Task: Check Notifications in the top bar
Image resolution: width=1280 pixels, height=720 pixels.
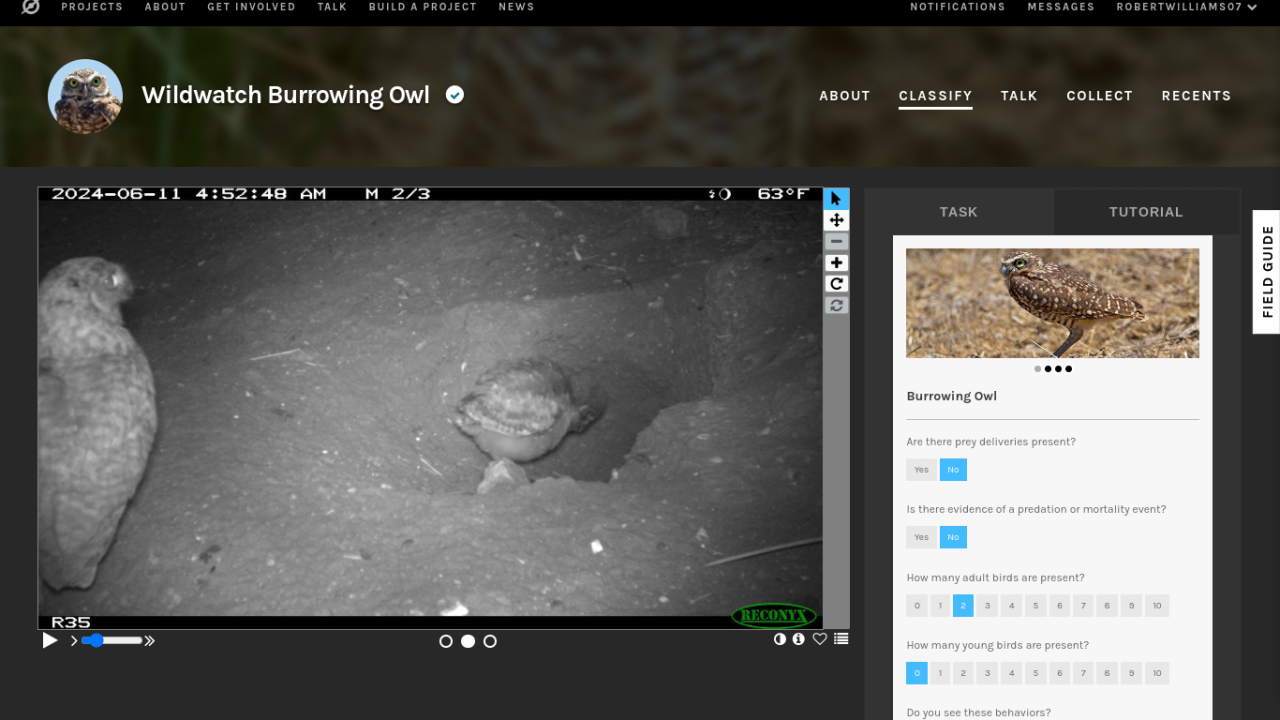Action: point(958,7)
